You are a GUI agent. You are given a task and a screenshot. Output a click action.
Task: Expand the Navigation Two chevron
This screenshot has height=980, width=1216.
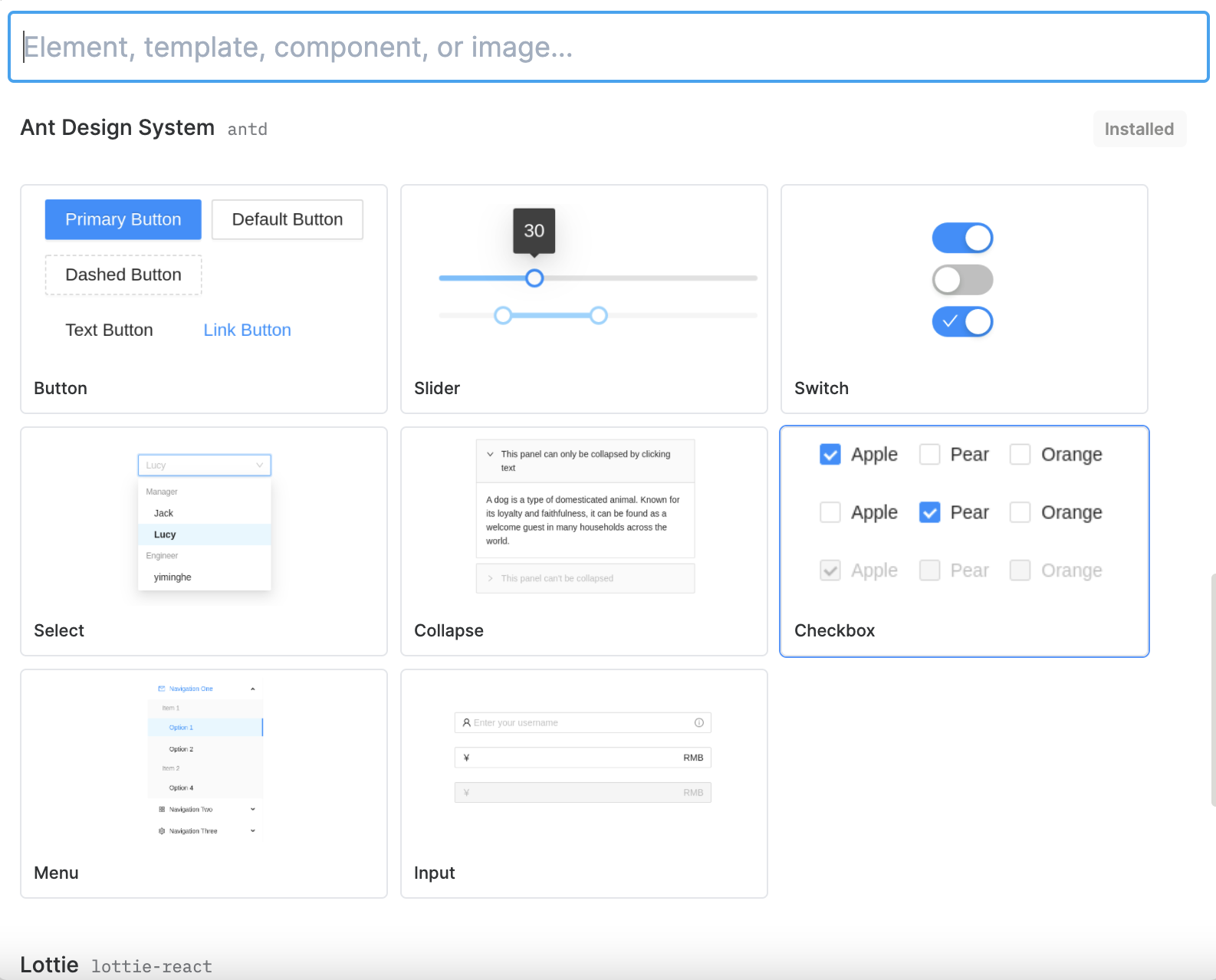(253, 809)
